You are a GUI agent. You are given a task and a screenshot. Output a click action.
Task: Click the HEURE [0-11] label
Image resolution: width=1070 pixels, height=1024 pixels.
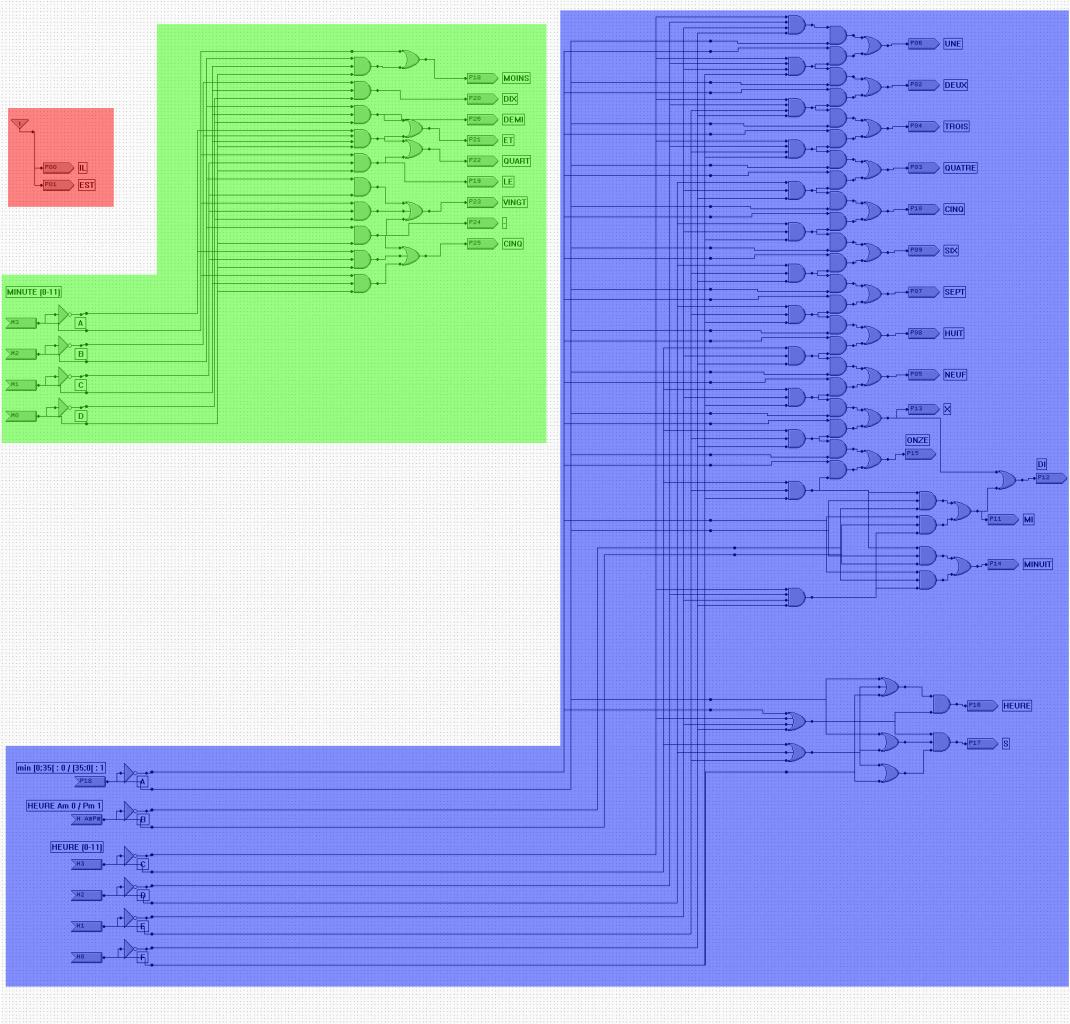click(x=77, y=847)
